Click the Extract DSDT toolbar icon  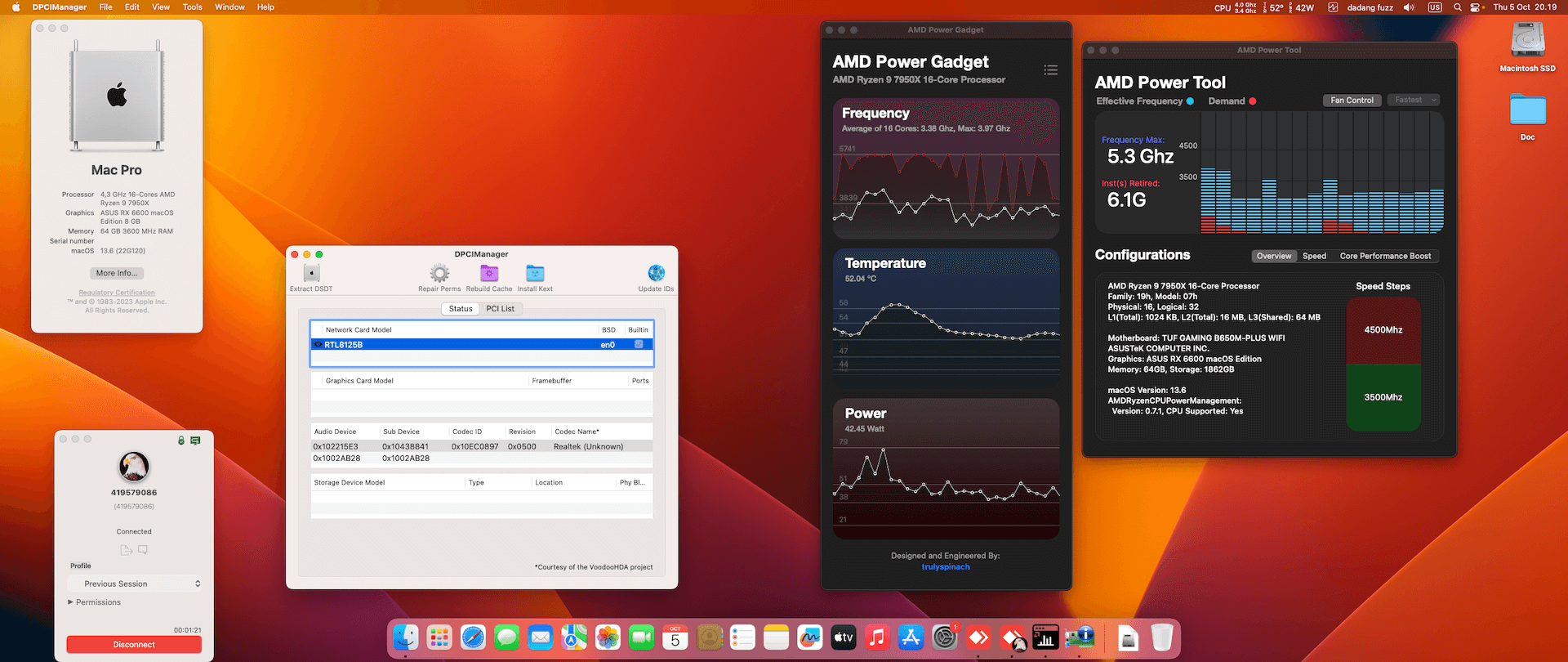point(311,273)
